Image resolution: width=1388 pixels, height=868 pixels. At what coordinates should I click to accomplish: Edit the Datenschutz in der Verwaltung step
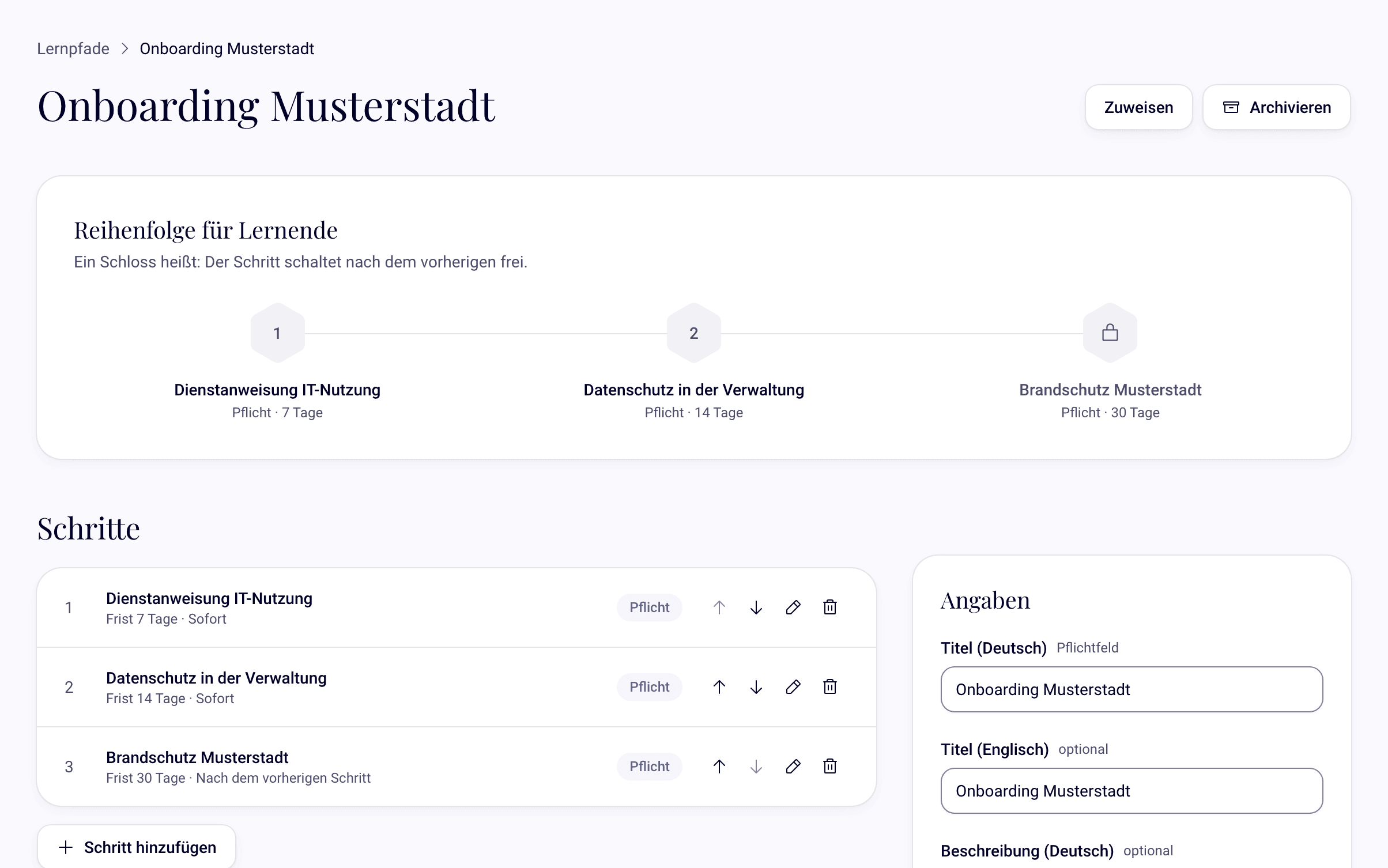[793, 687]
